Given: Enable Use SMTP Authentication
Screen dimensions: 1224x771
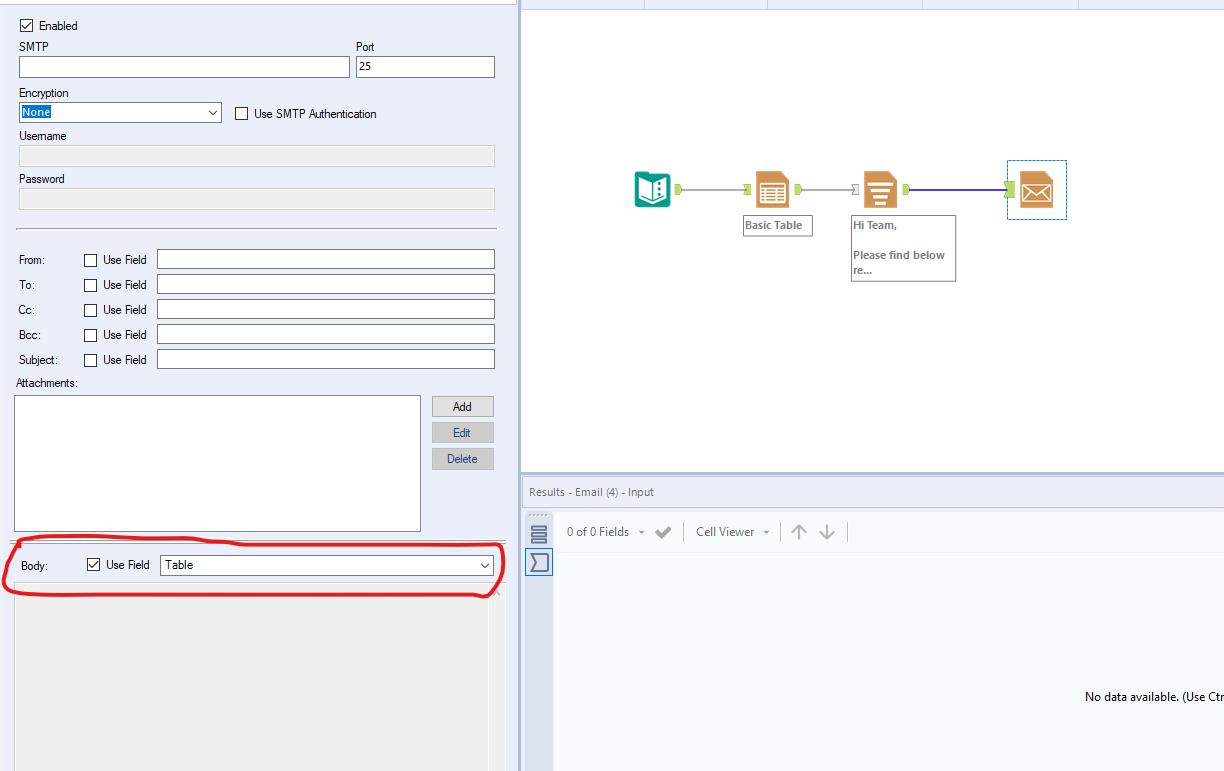Looking at the screenshot, I should point(241,113).
